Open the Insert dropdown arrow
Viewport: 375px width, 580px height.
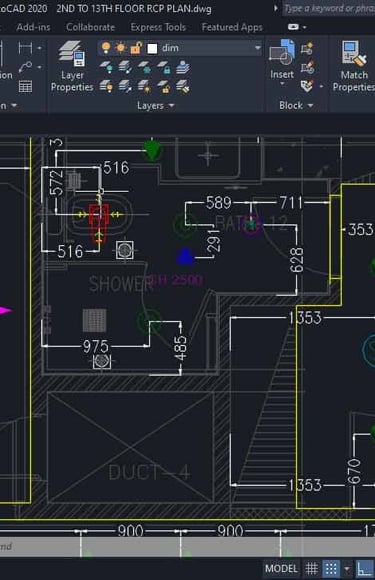point(282,84)
